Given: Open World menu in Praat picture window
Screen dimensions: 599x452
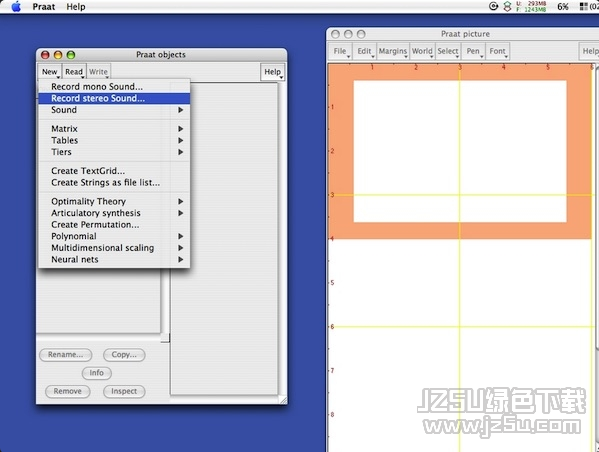Looking at the screenshot, I should (422, 51).
